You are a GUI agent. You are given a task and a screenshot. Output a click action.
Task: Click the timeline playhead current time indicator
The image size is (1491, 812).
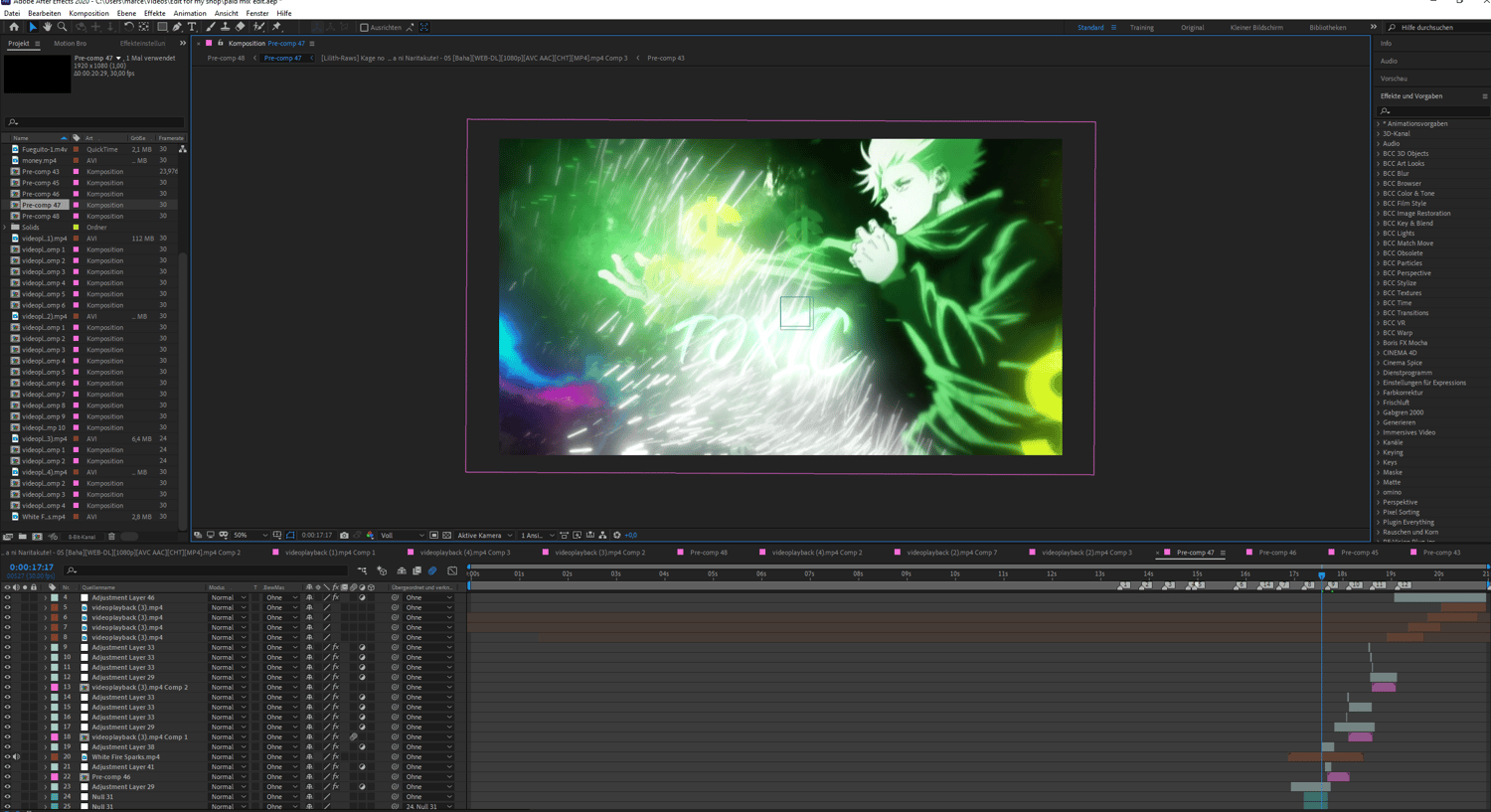pos(1321,574)
